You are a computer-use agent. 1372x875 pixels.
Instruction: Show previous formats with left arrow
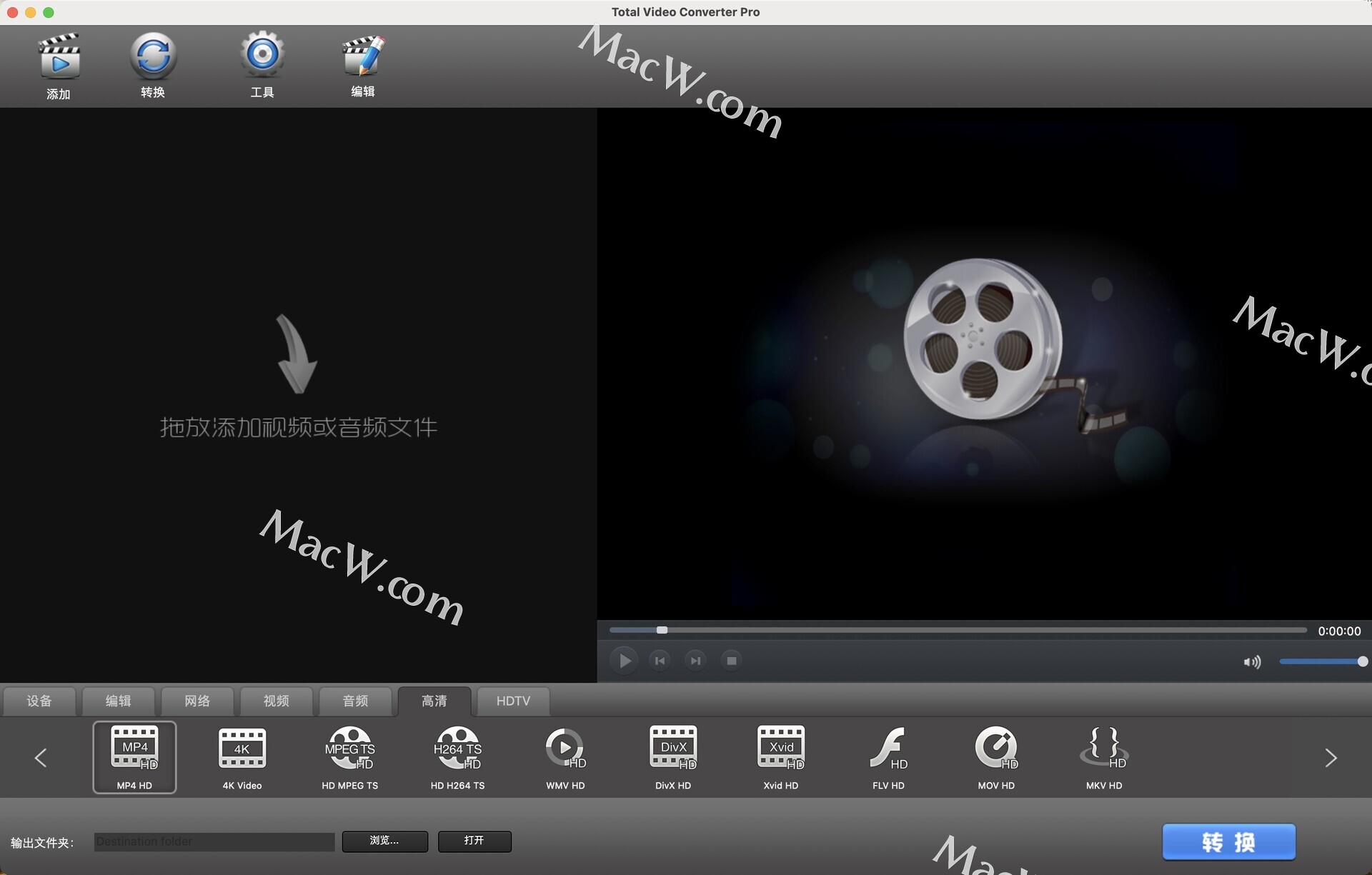coord(41,758)
